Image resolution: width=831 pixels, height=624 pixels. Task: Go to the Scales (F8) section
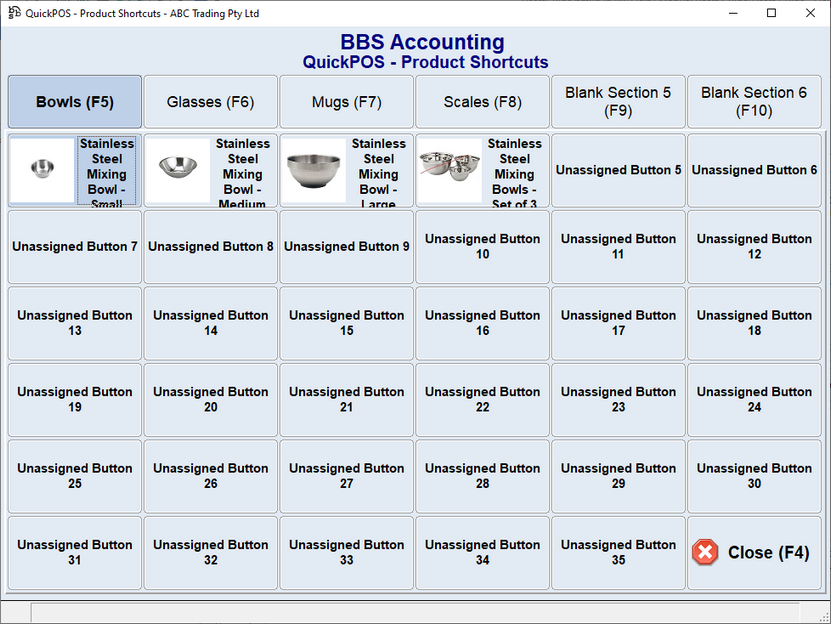pos(482,102)
